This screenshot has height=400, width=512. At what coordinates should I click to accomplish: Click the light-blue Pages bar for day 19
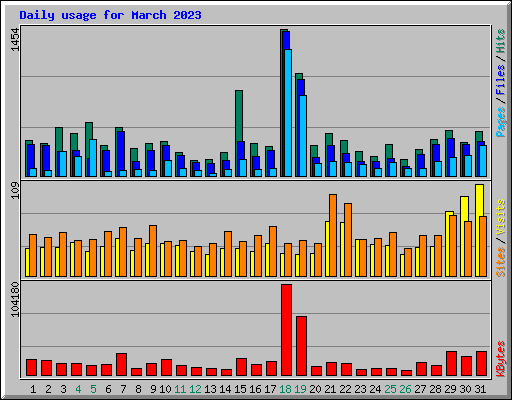303,136
